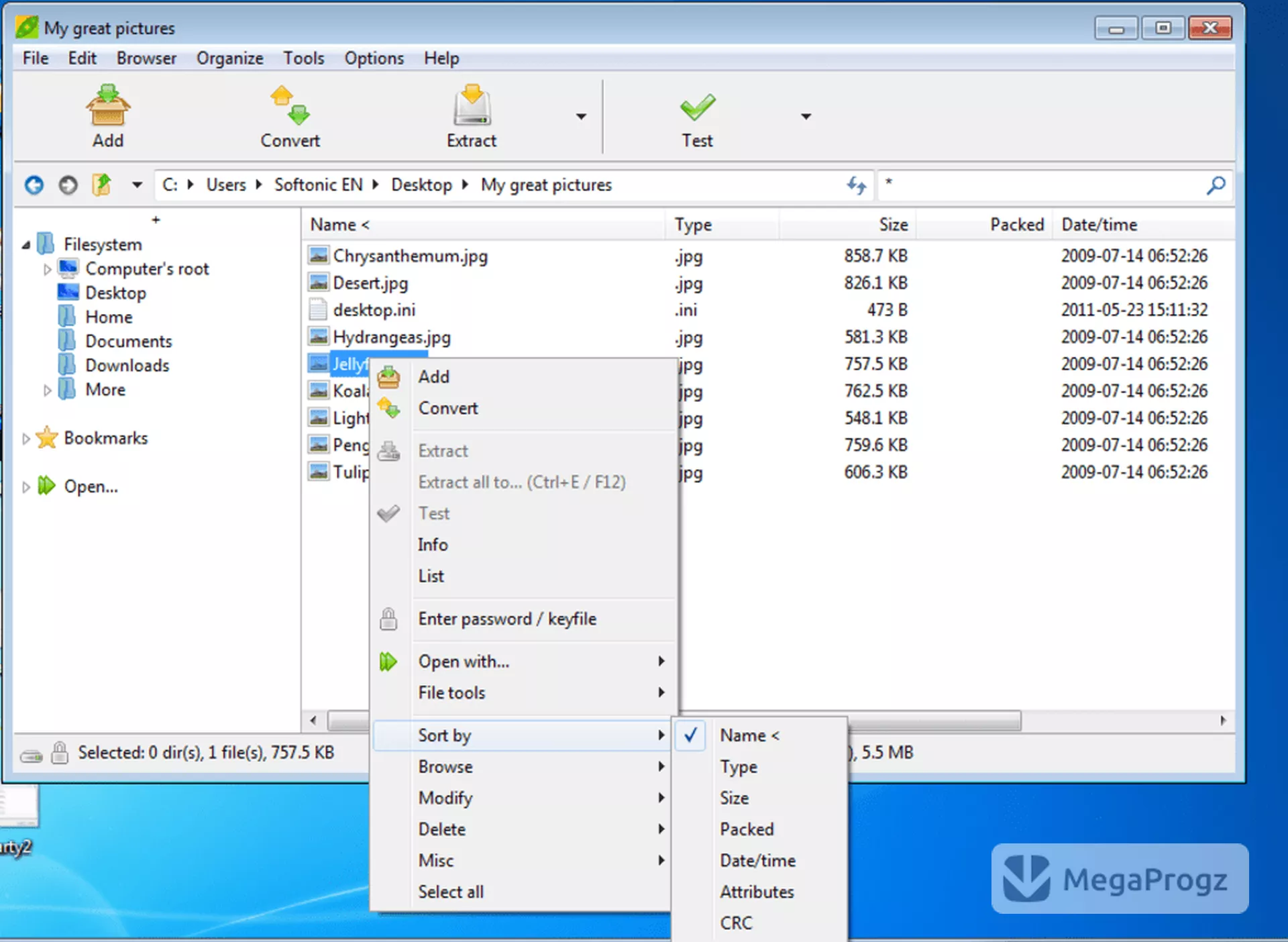Screen dimensions: 1288x942
Task: Go back with the blue arrow
Action: 34,185
